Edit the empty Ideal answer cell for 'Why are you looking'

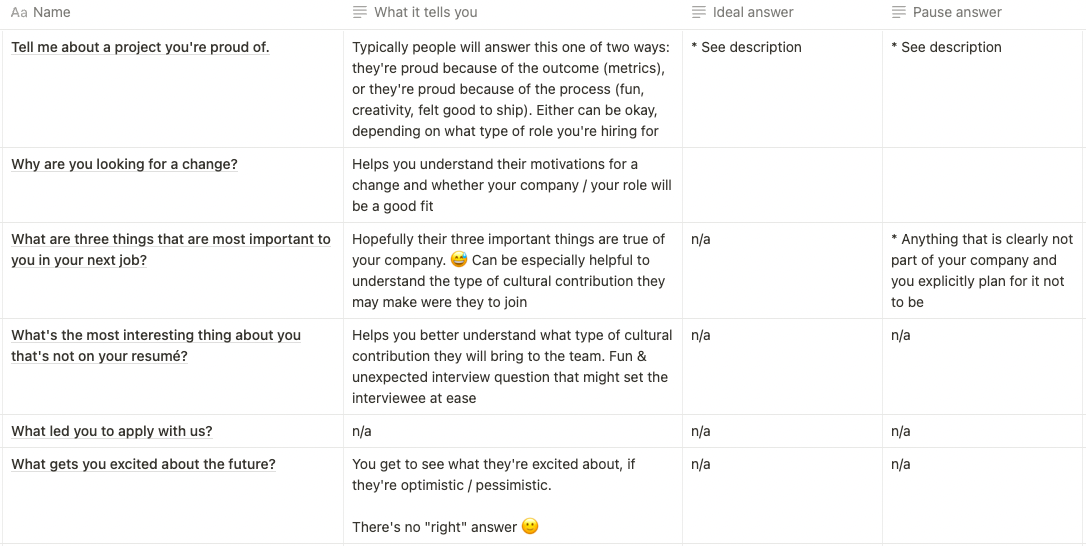click(x=782, y=185)
